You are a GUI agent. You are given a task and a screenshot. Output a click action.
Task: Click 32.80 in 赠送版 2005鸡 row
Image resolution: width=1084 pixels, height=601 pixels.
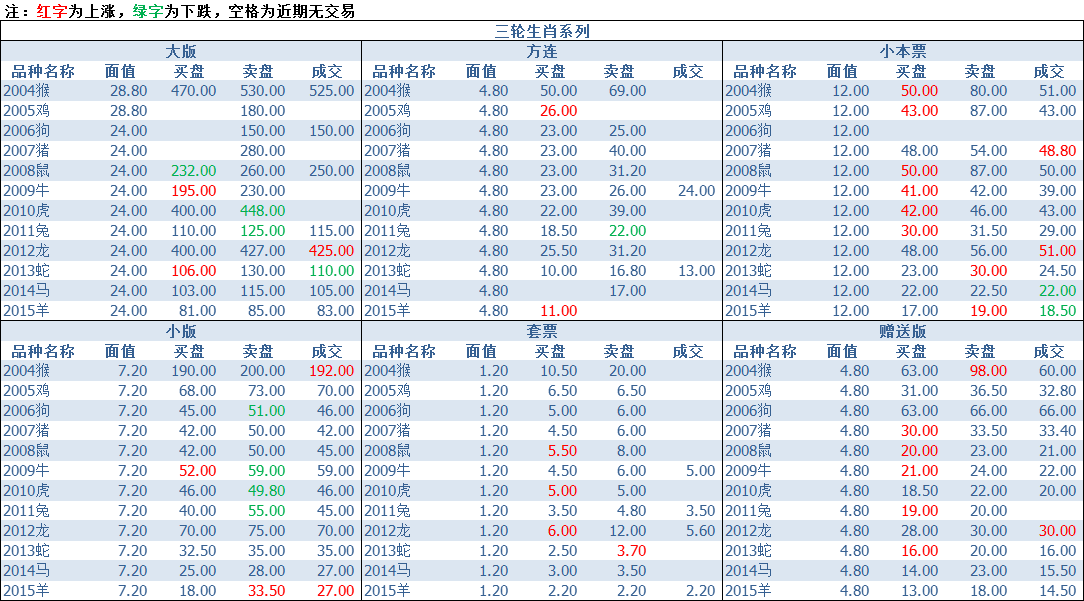[1058, 391]
